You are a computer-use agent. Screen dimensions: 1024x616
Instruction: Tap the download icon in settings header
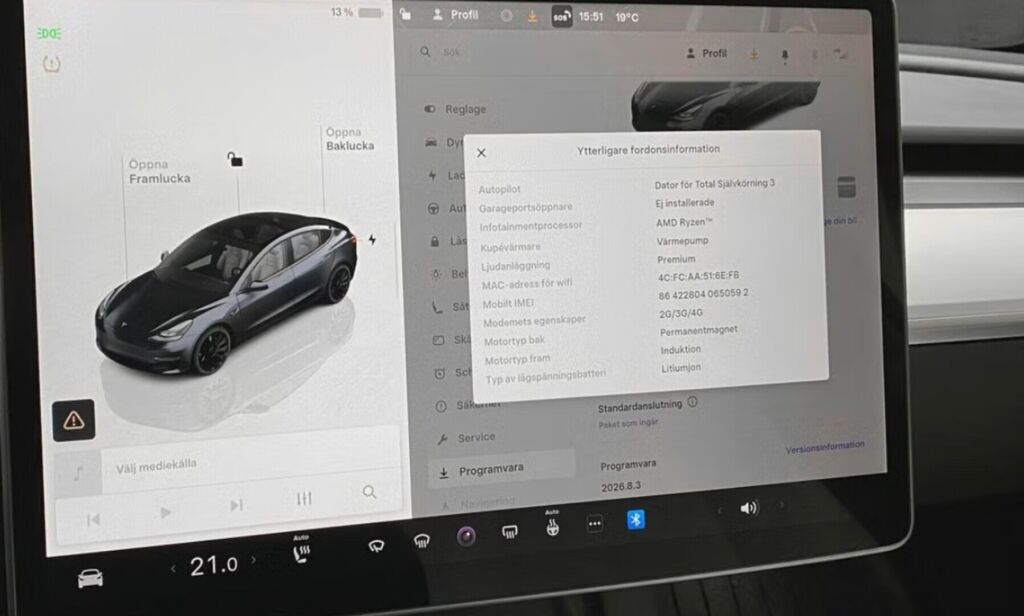[x=754, y=54]
